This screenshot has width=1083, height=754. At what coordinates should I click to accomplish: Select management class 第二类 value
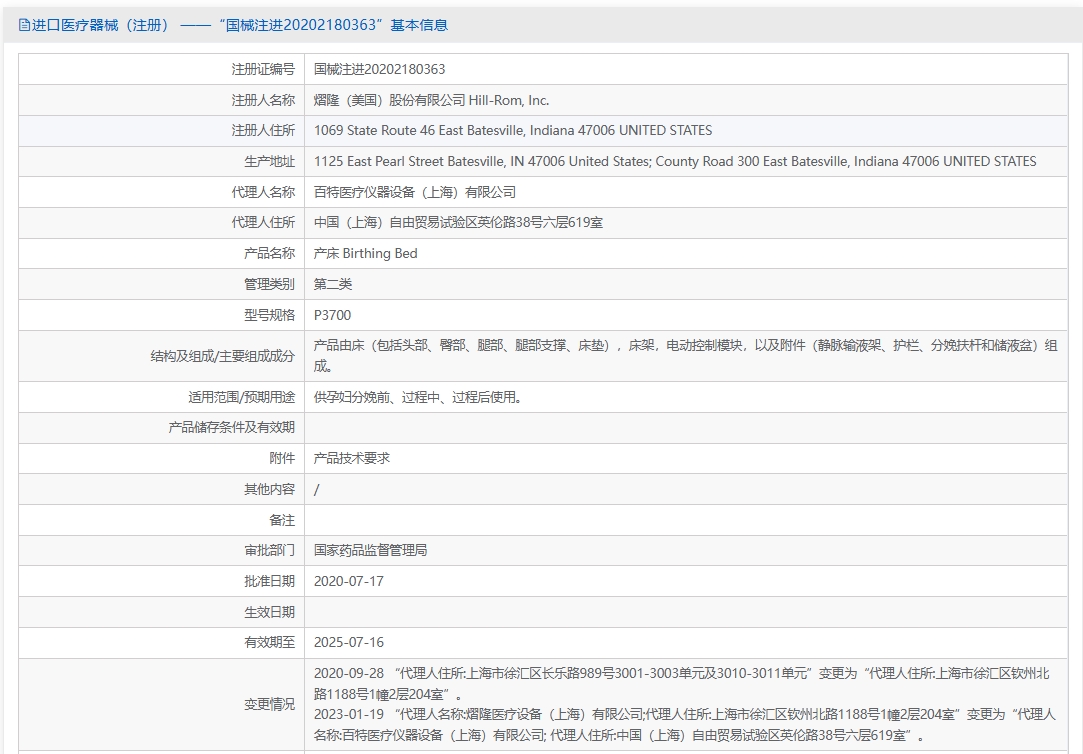pos(333,284)
